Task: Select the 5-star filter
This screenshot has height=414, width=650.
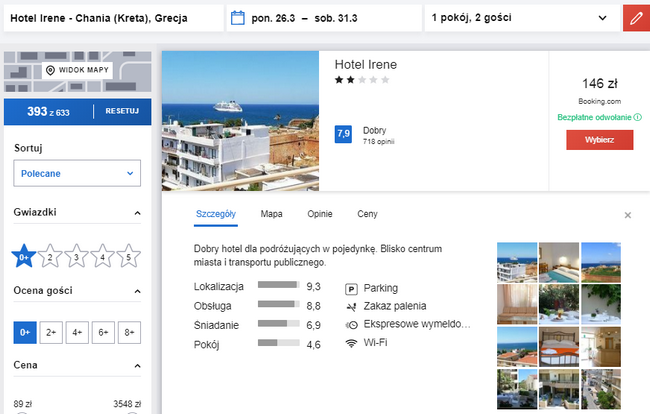Action: [x=129, y=257]
